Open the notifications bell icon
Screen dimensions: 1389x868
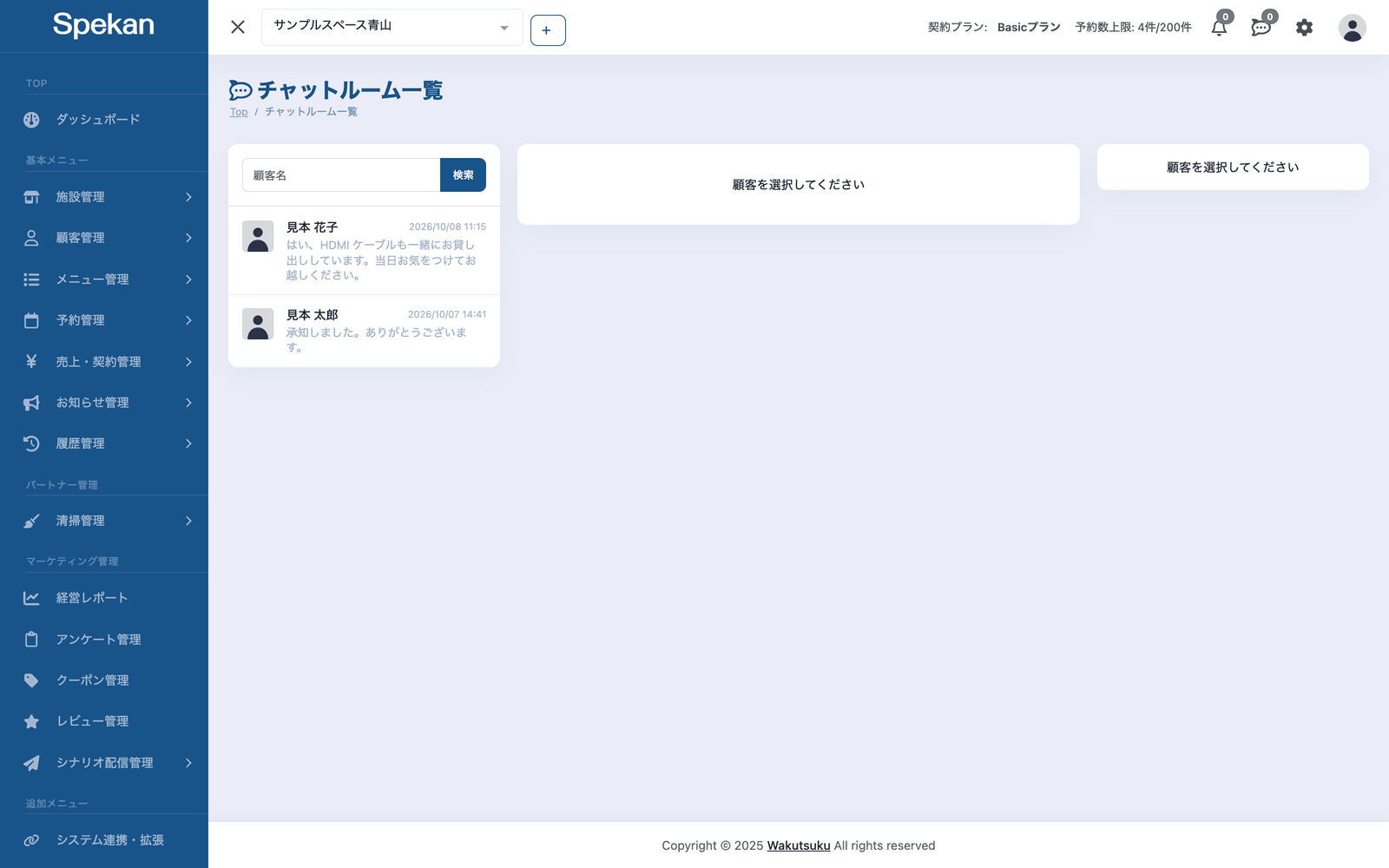tap(1219, 28)
